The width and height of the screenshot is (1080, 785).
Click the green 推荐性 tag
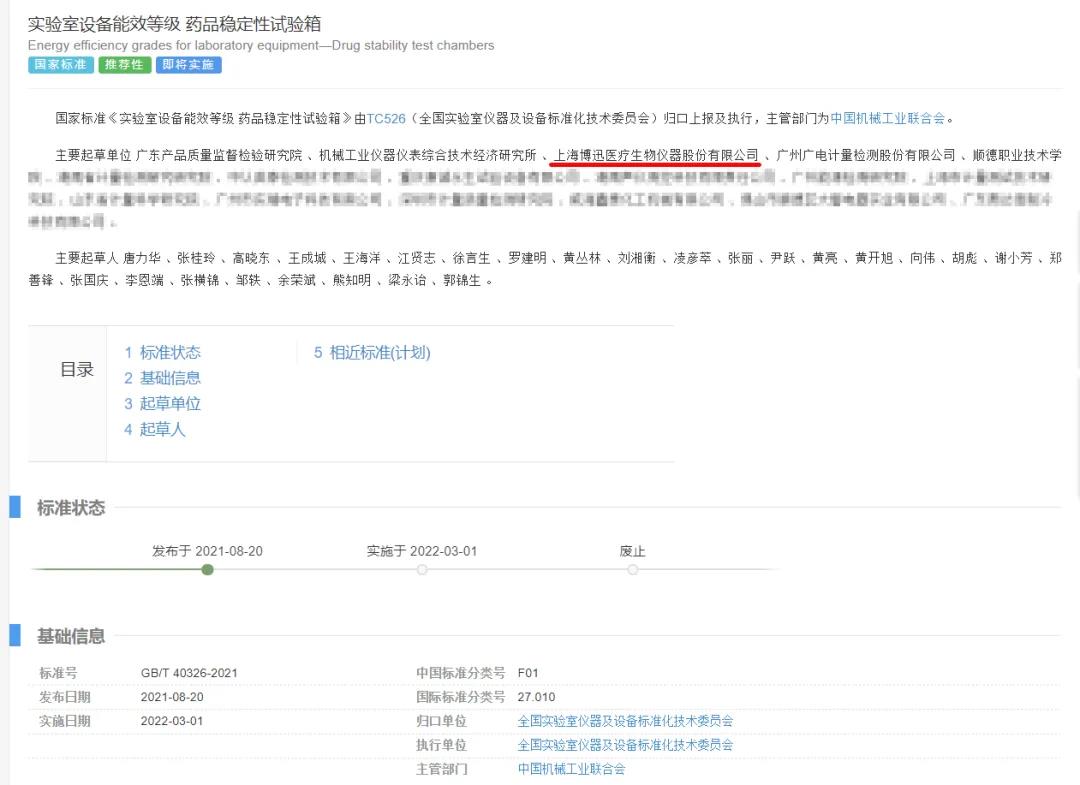[x=125, y=65]
